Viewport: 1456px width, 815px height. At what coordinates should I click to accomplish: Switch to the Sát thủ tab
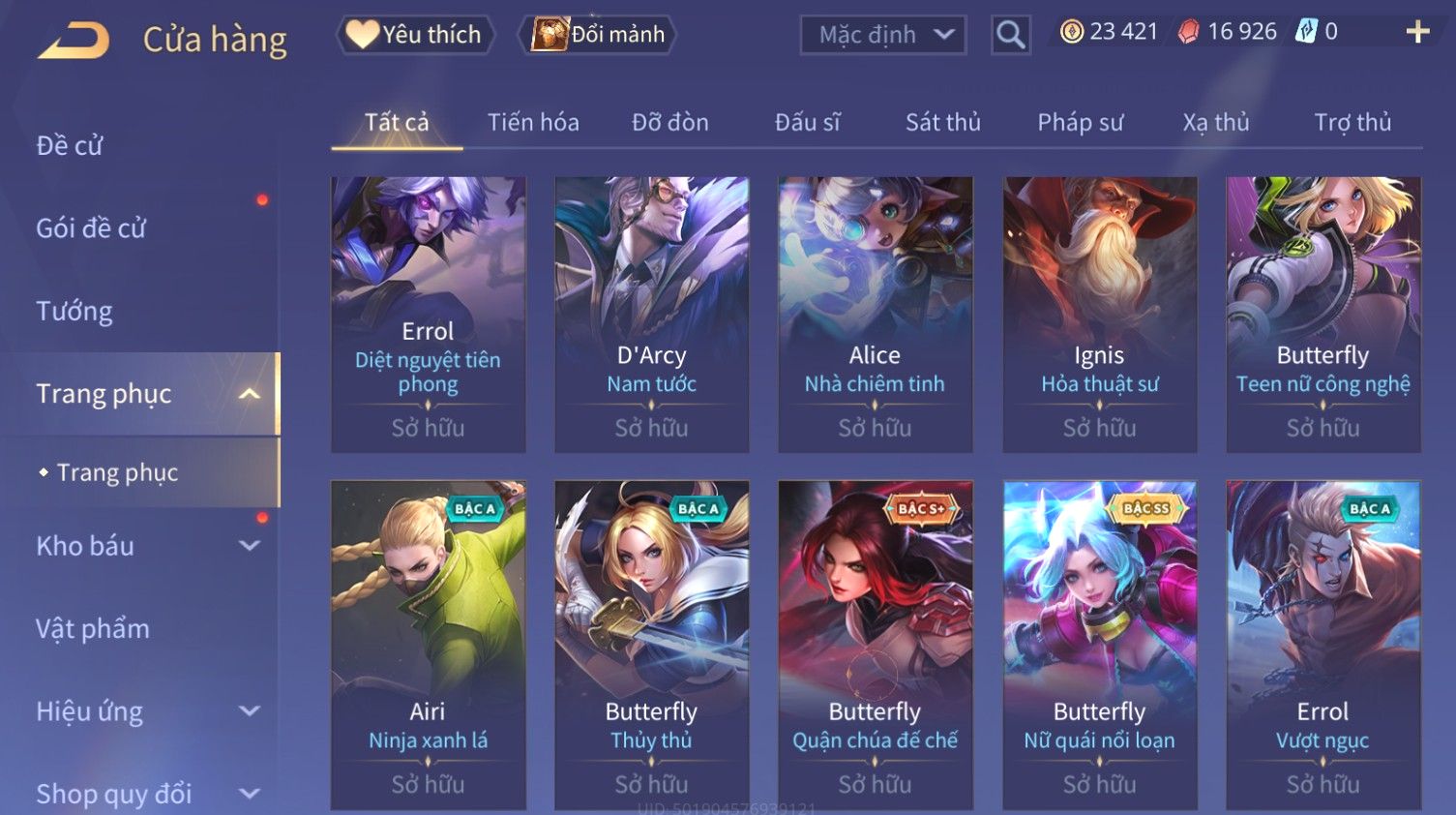tap(942, 122)
